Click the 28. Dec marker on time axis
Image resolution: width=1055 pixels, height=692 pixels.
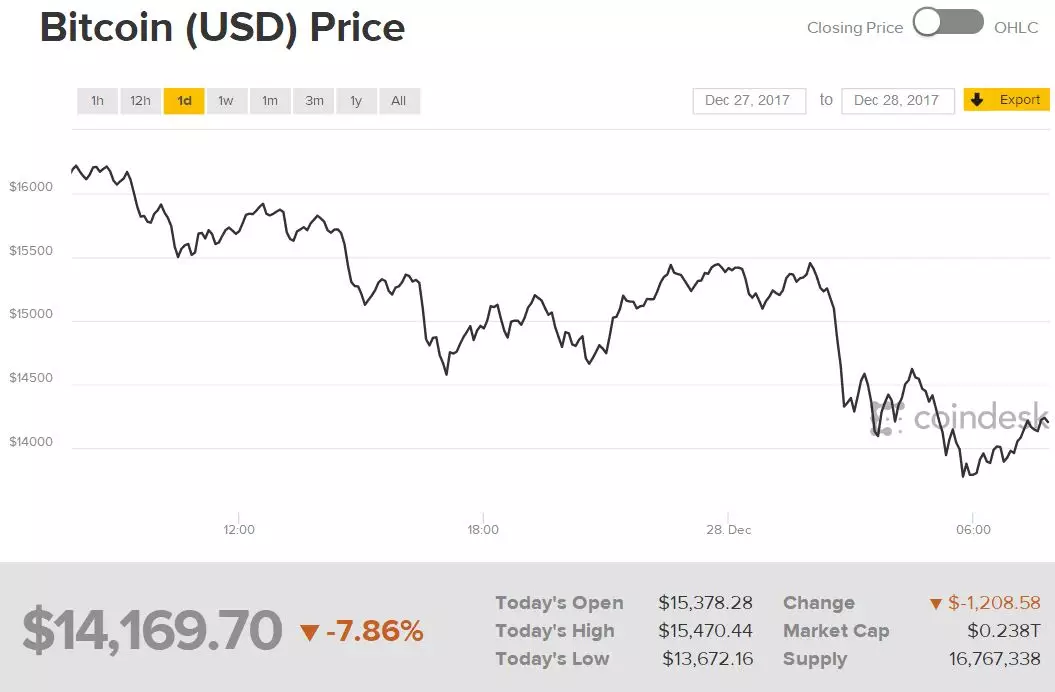[x=726, y=529]
